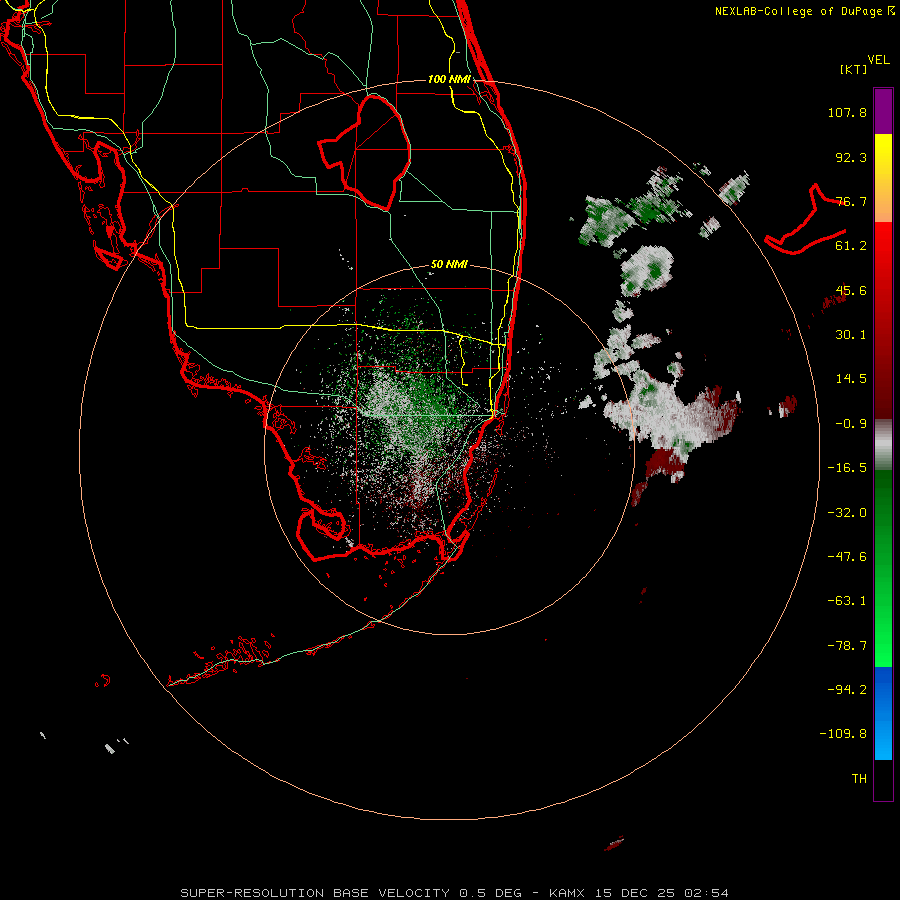Select the -47.6 scale value
This screenshot has width=900, height=900.
[847, 557]
